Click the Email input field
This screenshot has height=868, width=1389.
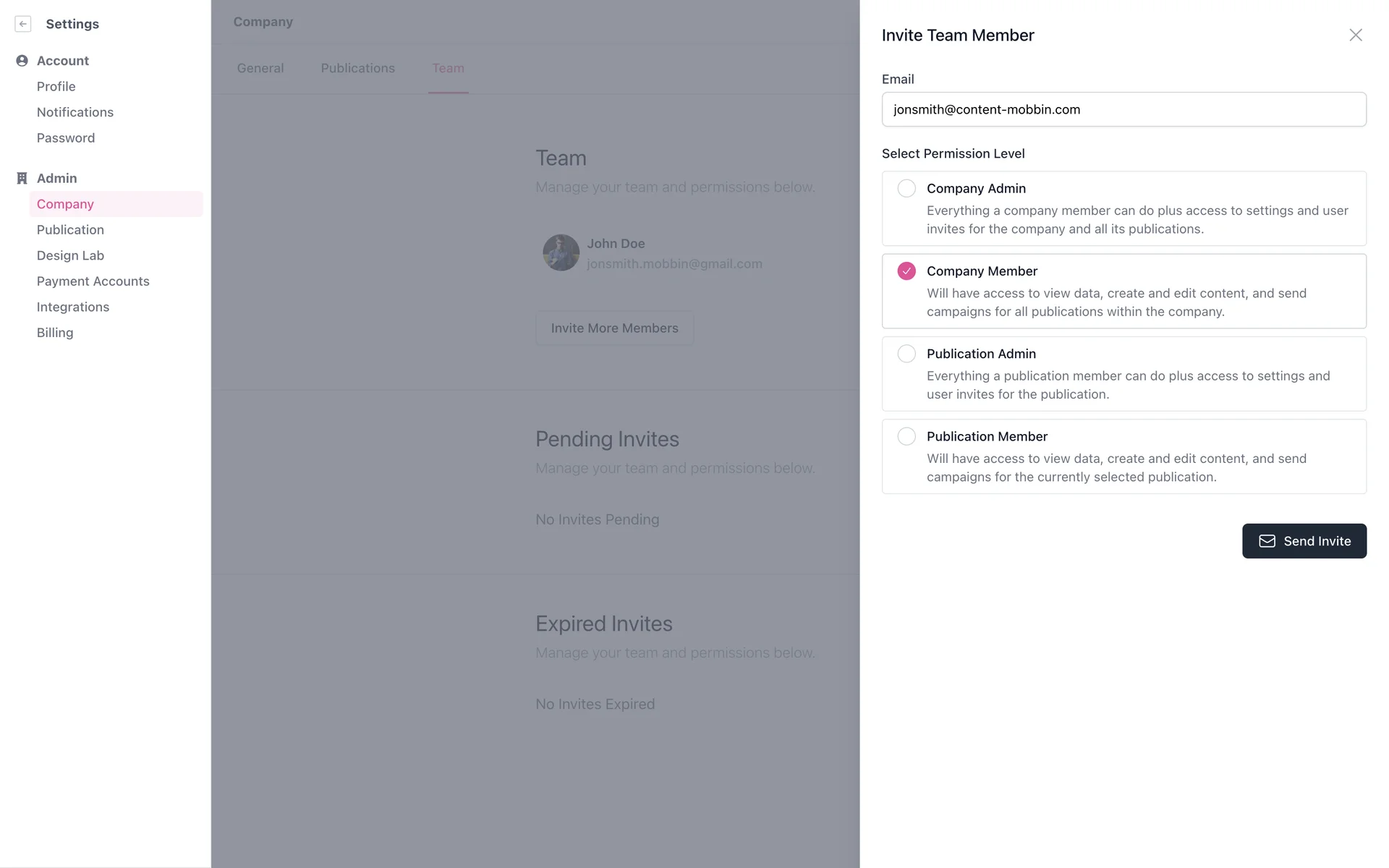coord(1123,109)
